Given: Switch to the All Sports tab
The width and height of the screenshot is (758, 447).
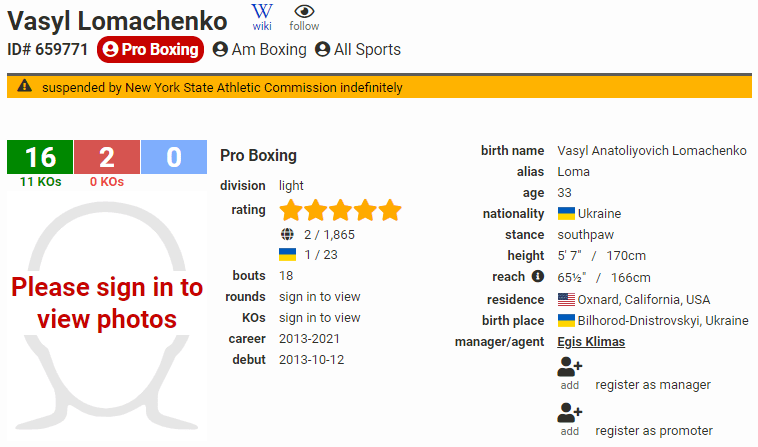Looking at the screenshot, I should pos(358,49).
